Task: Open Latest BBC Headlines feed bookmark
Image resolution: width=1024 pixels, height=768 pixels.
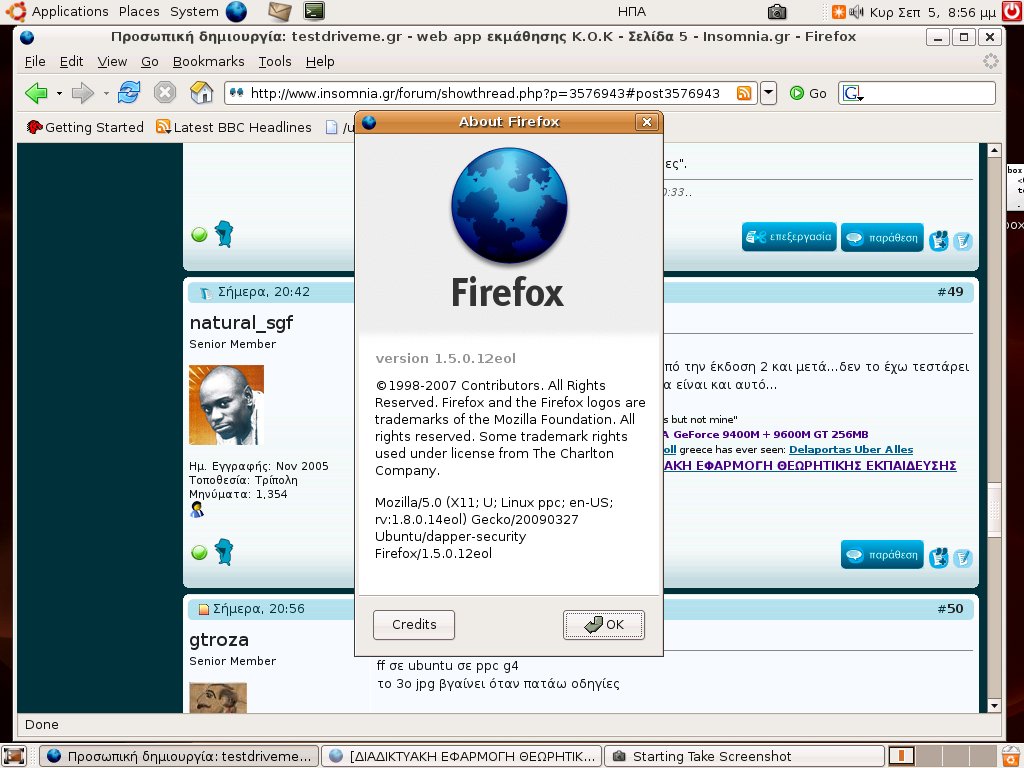Action: 234,127
